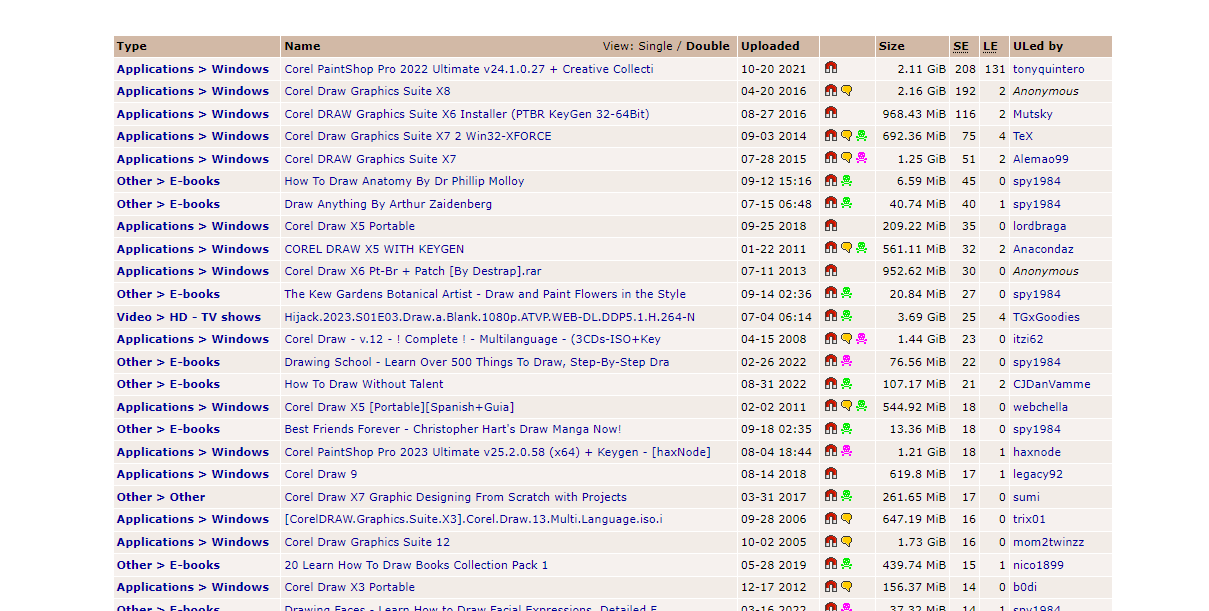Open Other > Other category for X7 Graphic Designing
This screenshot has width=1209, height=611.
(x=161, y=497)
